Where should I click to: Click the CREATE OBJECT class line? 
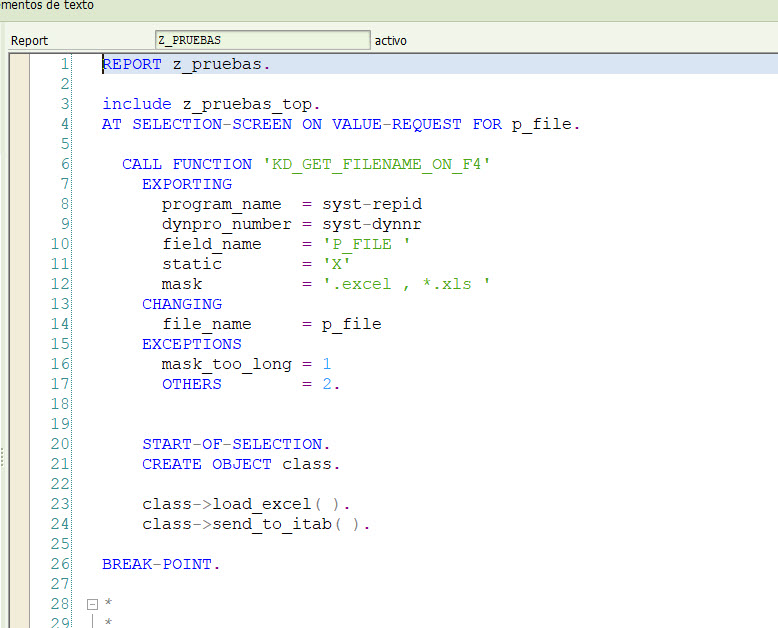pyautogui.click(x=240, y=464)
